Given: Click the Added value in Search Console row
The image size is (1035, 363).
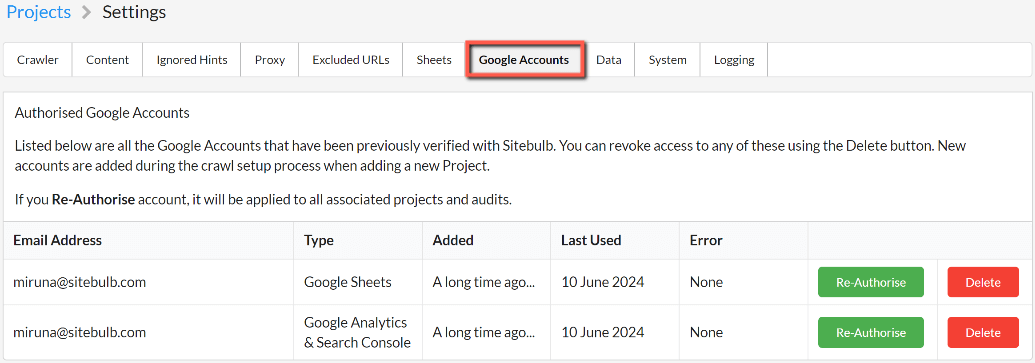Looking at the screenshot, I should [x=484, y=333].
